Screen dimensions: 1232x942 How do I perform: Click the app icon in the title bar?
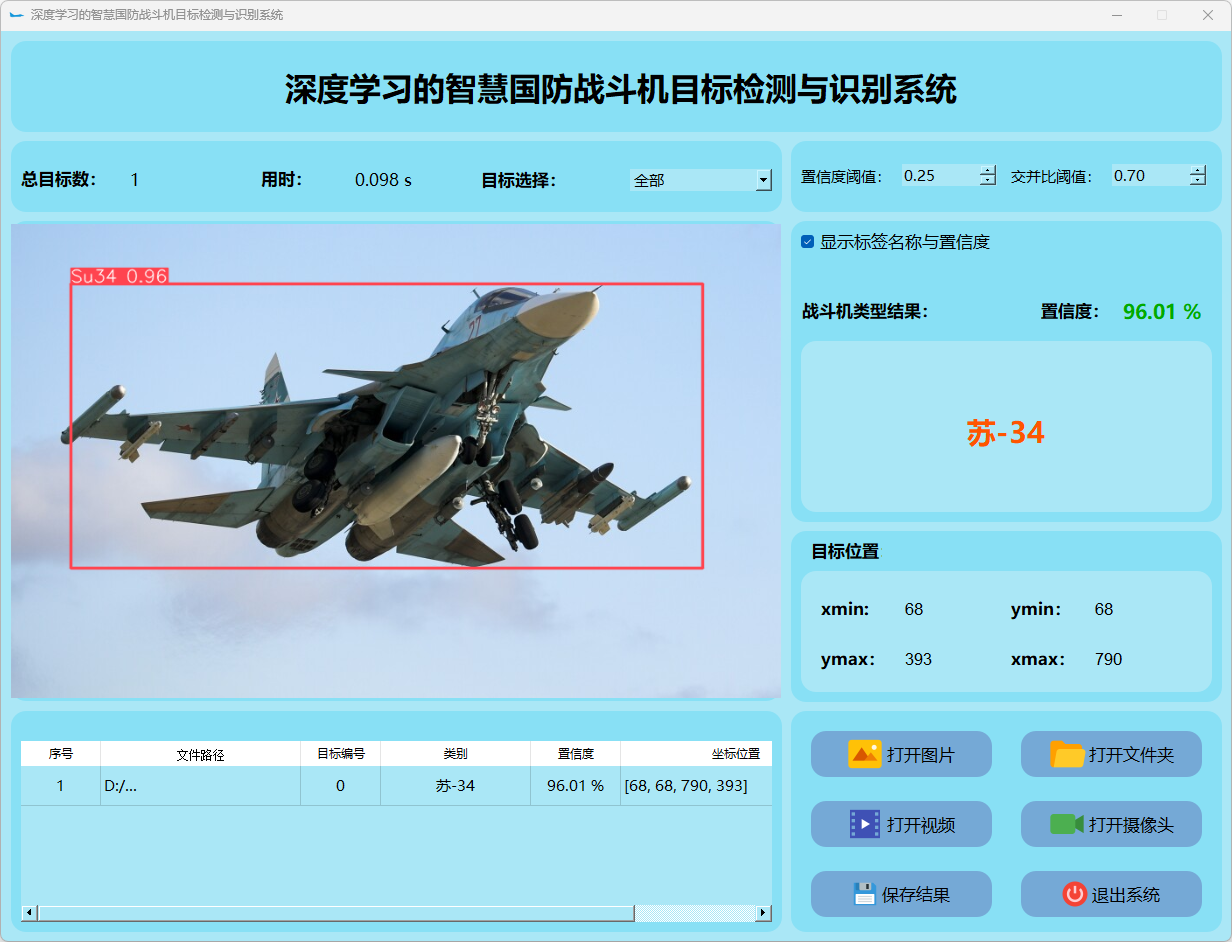(x=16, y=15)
